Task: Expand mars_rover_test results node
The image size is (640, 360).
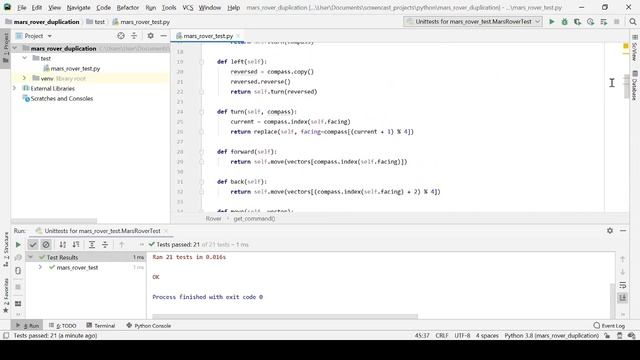Action: point(40,267)
